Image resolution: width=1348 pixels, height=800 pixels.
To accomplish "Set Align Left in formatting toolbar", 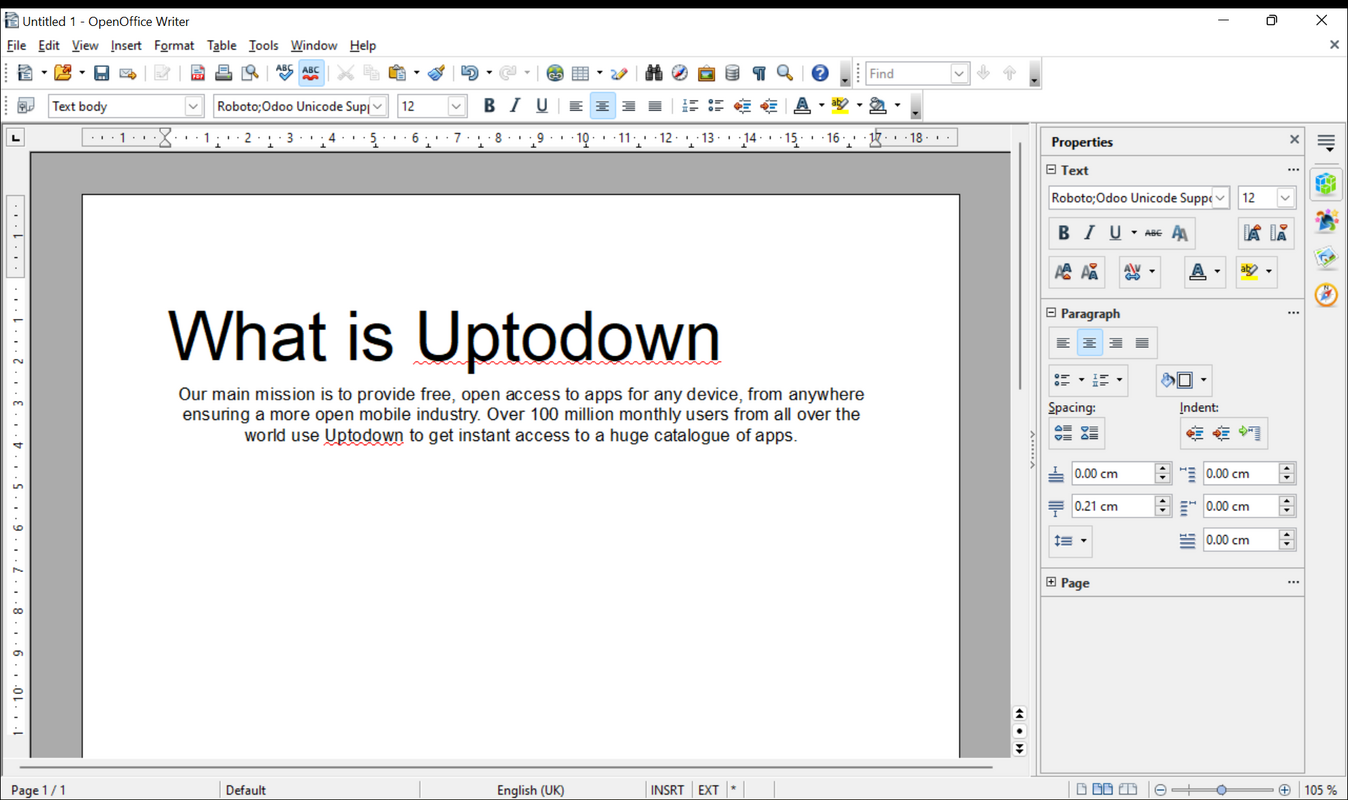I will (576, 106).
